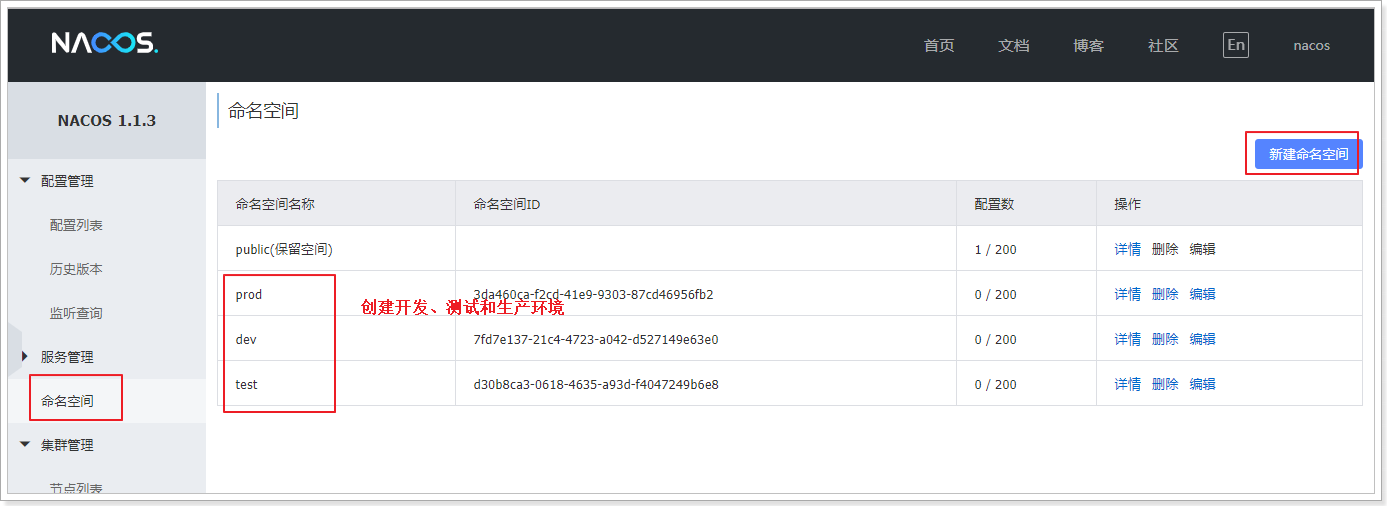
Task: View 详情 for the prod namespace
Action: click(1127, 294)
